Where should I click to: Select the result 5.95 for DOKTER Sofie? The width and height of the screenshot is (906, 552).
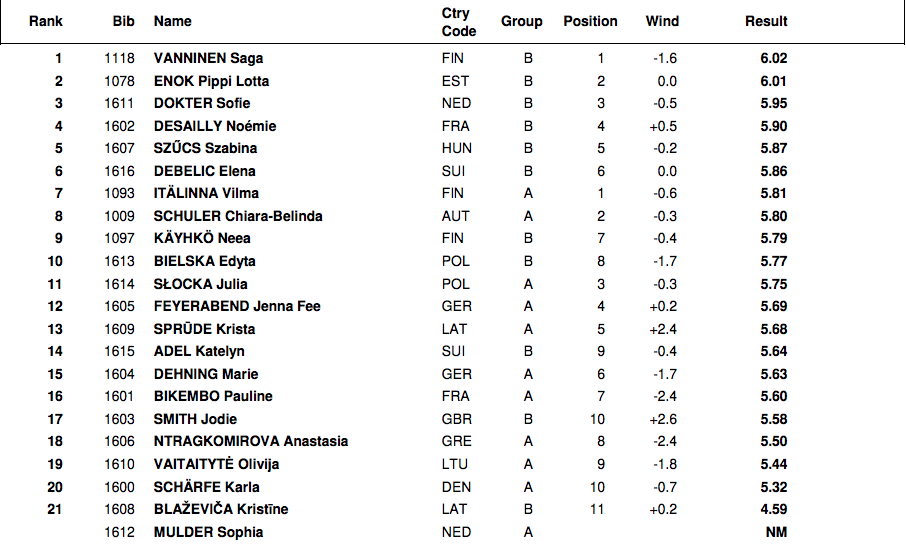[772, 103]
